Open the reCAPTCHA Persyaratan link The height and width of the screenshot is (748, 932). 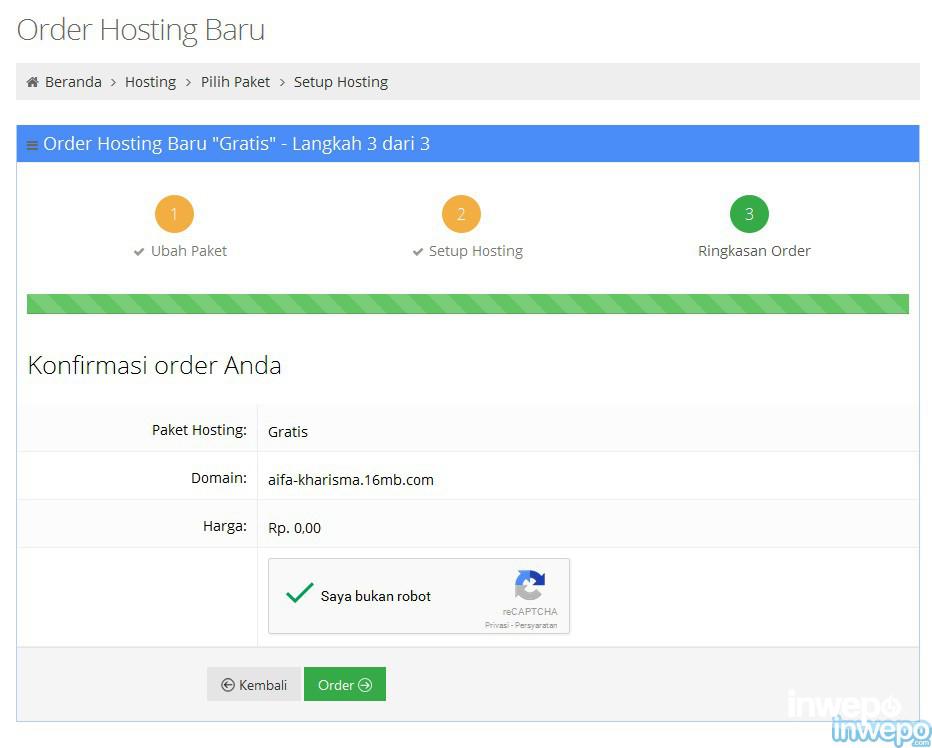click(x=536, y=625)
